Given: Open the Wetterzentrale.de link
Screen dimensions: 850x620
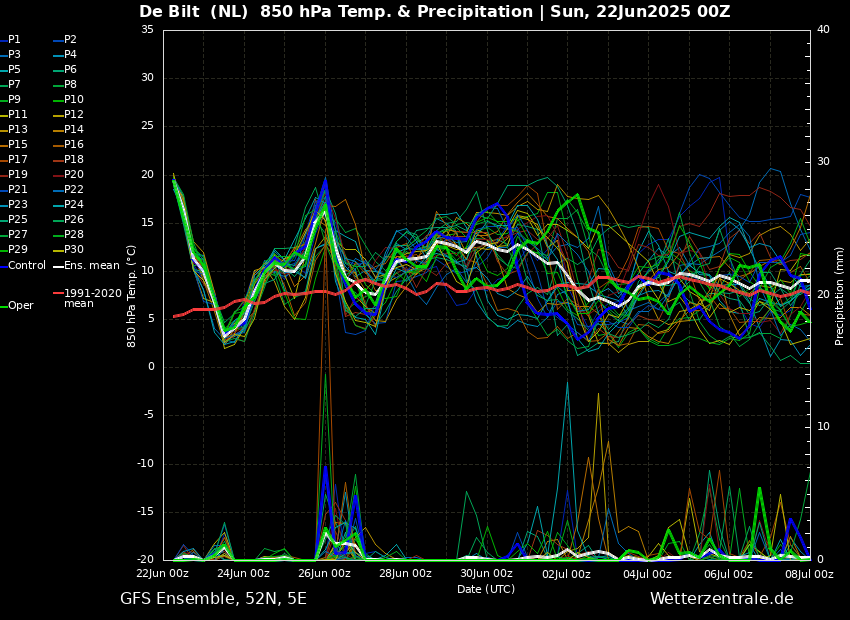Looking at the screenshot, I should (x=721, y=599).
